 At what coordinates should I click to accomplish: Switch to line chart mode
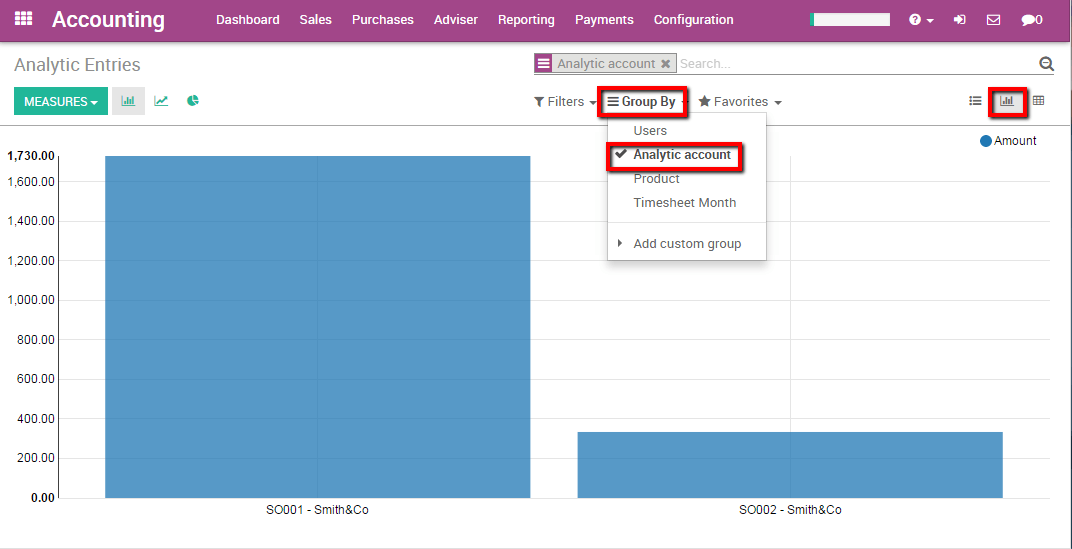click(x=161, y=101)
